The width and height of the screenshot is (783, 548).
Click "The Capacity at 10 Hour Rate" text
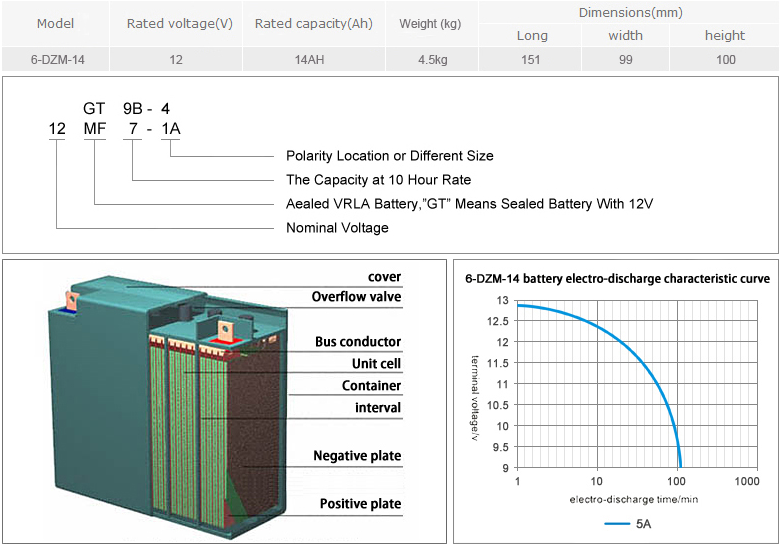378,180
